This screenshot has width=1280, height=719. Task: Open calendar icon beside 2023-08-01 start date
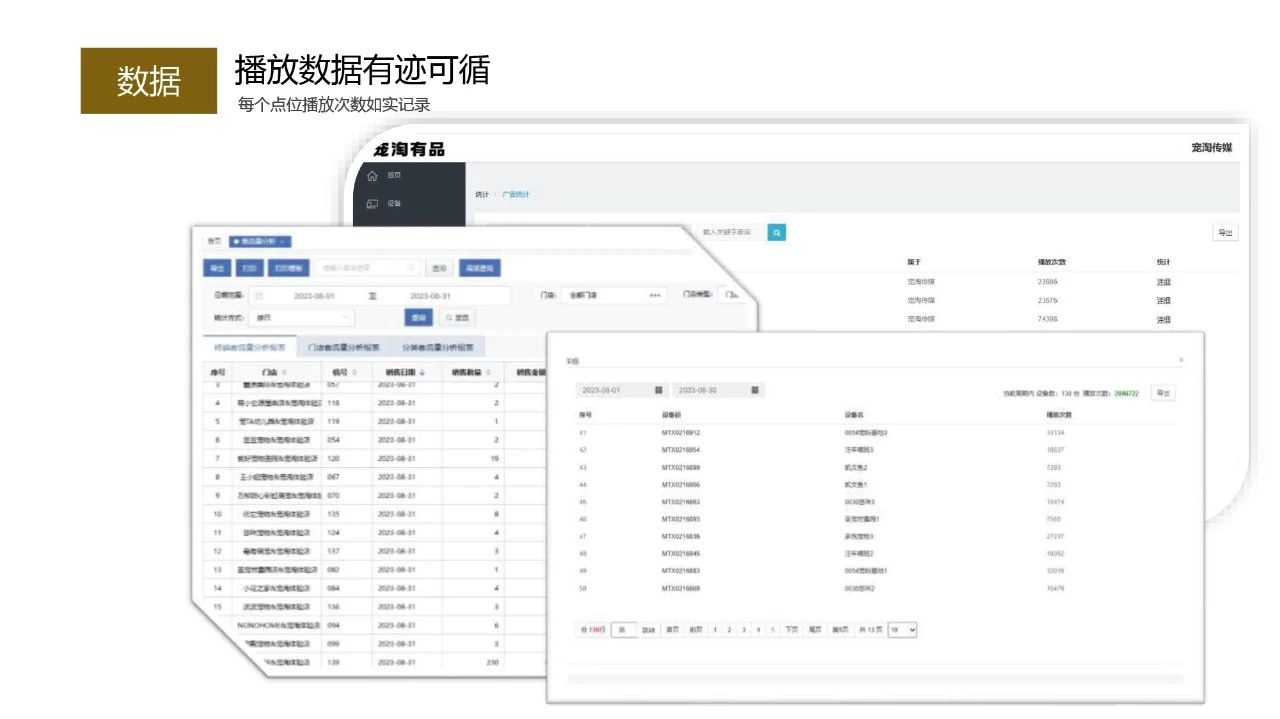tap(658, 390)
